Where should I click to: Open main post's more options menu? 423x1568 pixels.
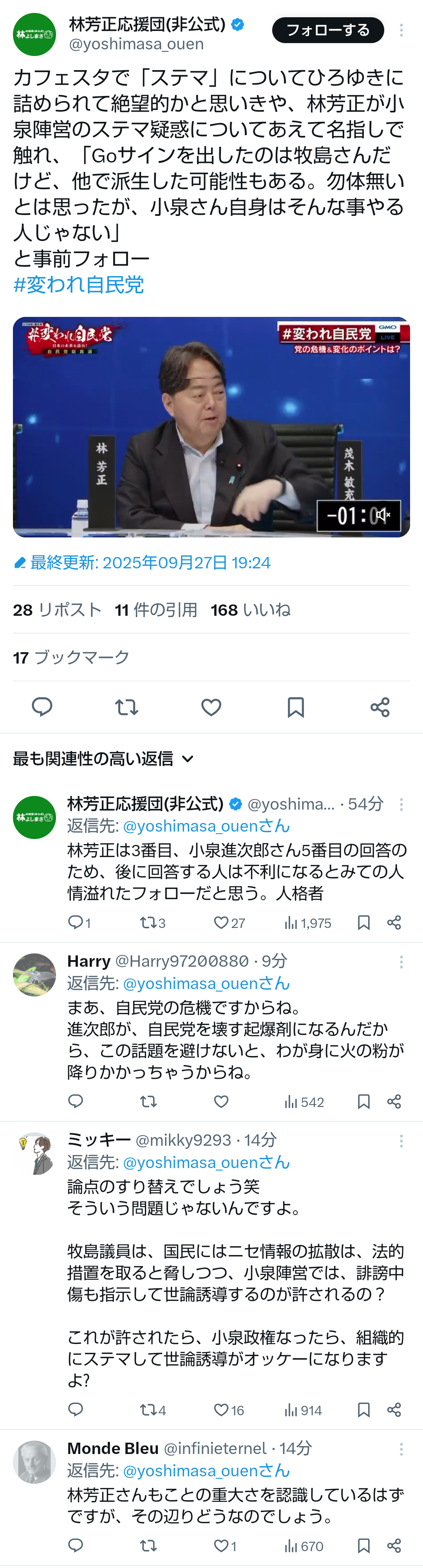tap(401, 31)
